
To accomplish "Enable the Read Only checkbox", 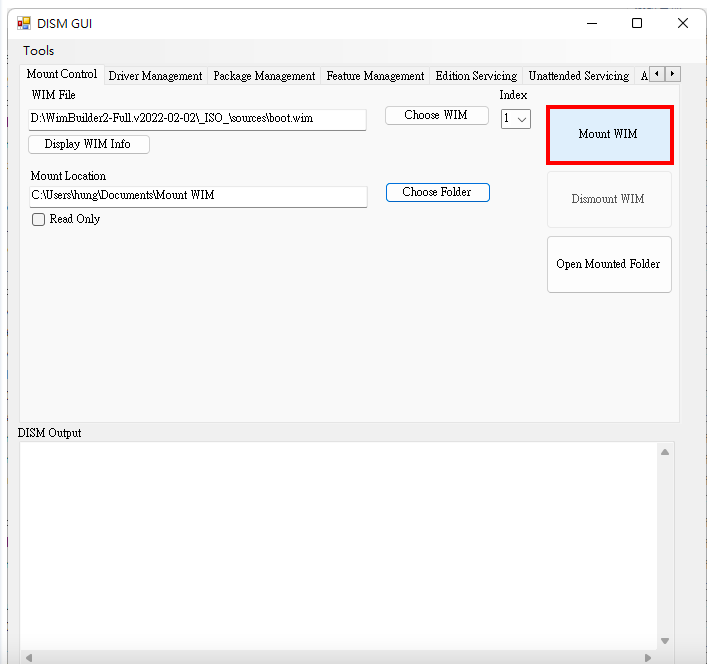I will click(38, 220).
